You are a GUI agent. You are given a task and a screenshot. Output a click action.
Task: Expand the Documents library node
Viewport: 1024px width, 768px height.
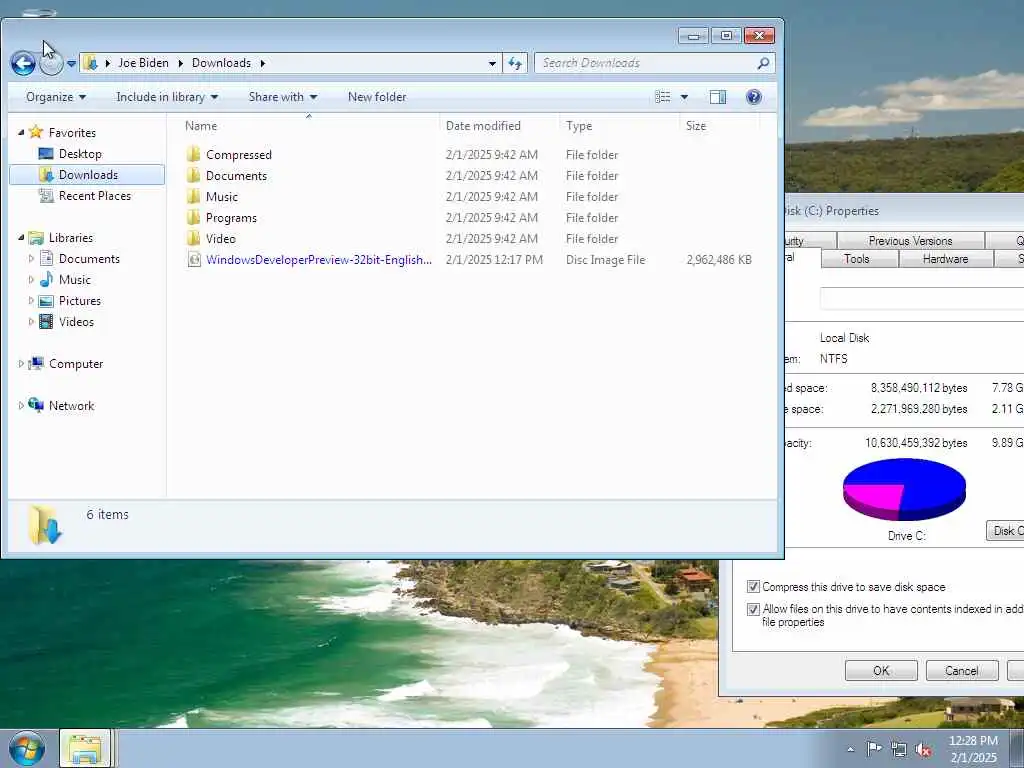[31, 259]
